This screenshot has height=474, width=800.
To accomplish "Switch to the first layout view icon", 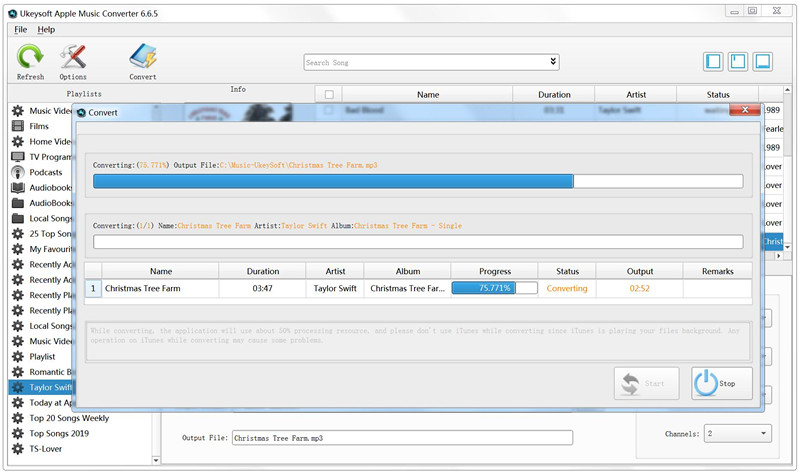I will [x=713, y=62].
